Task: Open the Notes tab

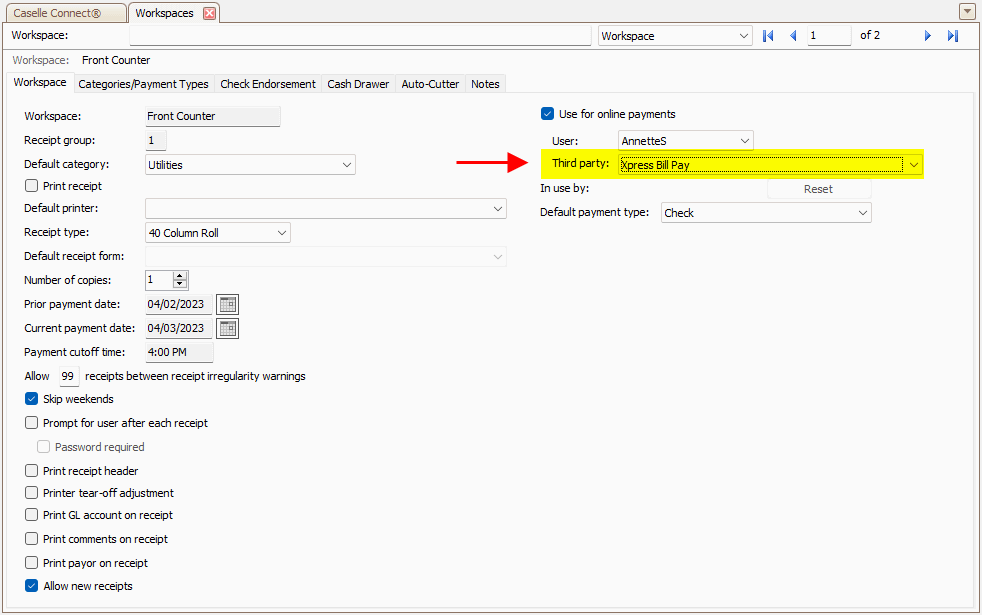Action: click(x=485, y=84)
